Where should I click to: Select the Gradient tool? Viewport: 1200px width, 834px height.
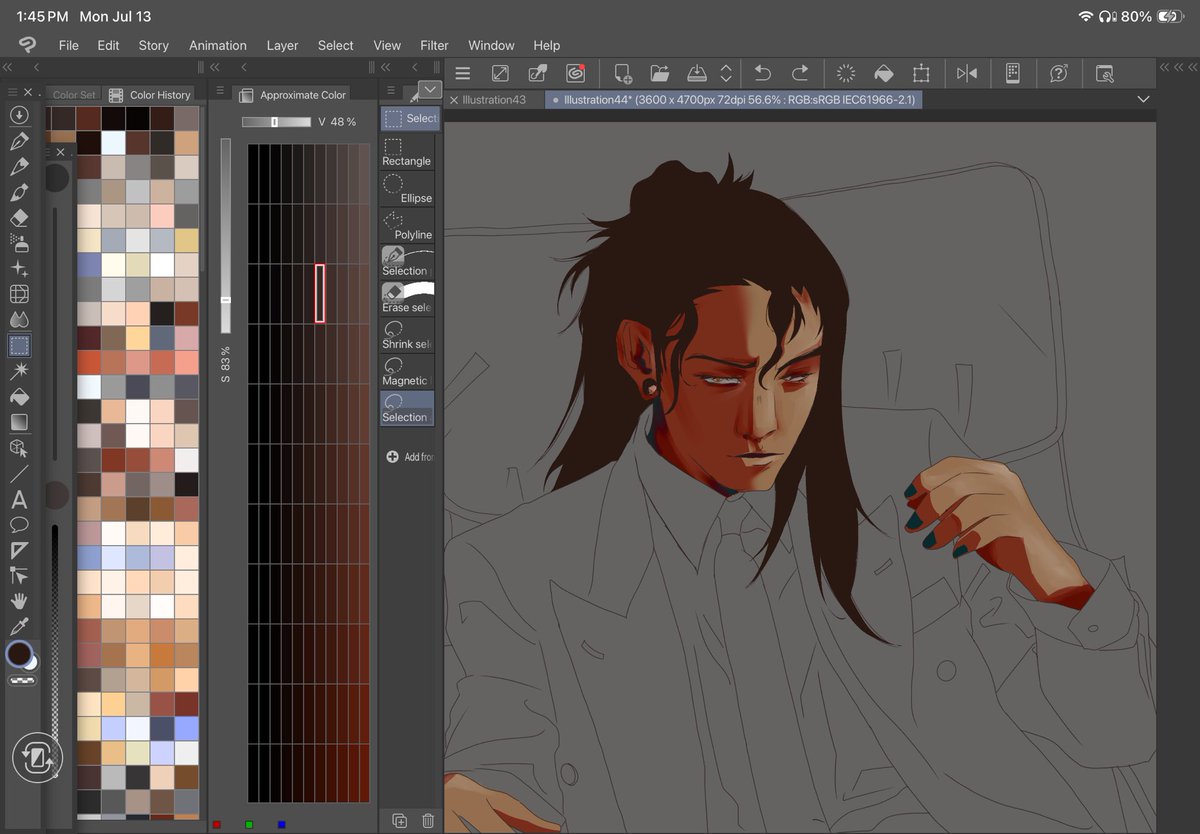(19, 422)
